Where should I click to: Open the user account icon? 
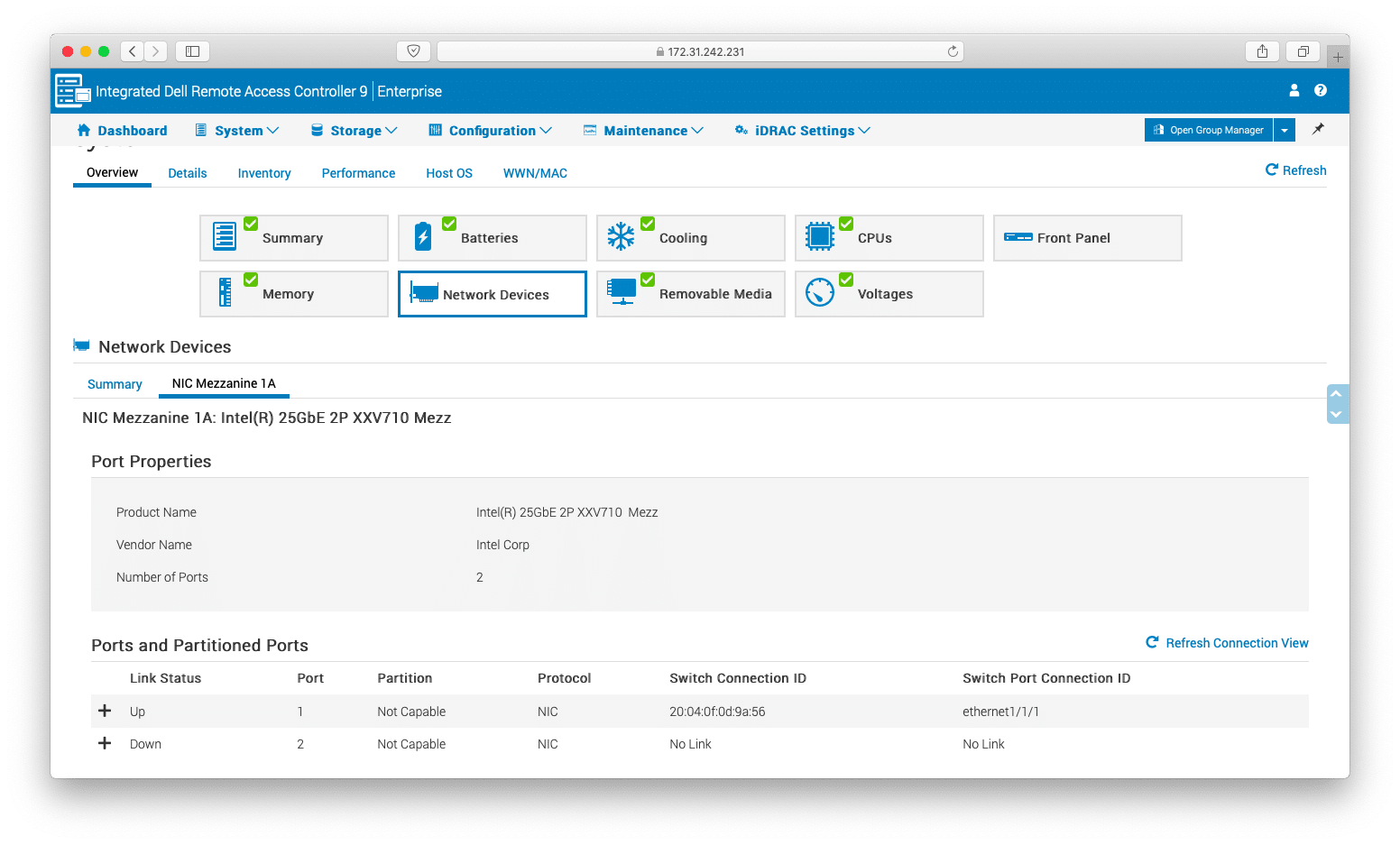coord(1294,90)
